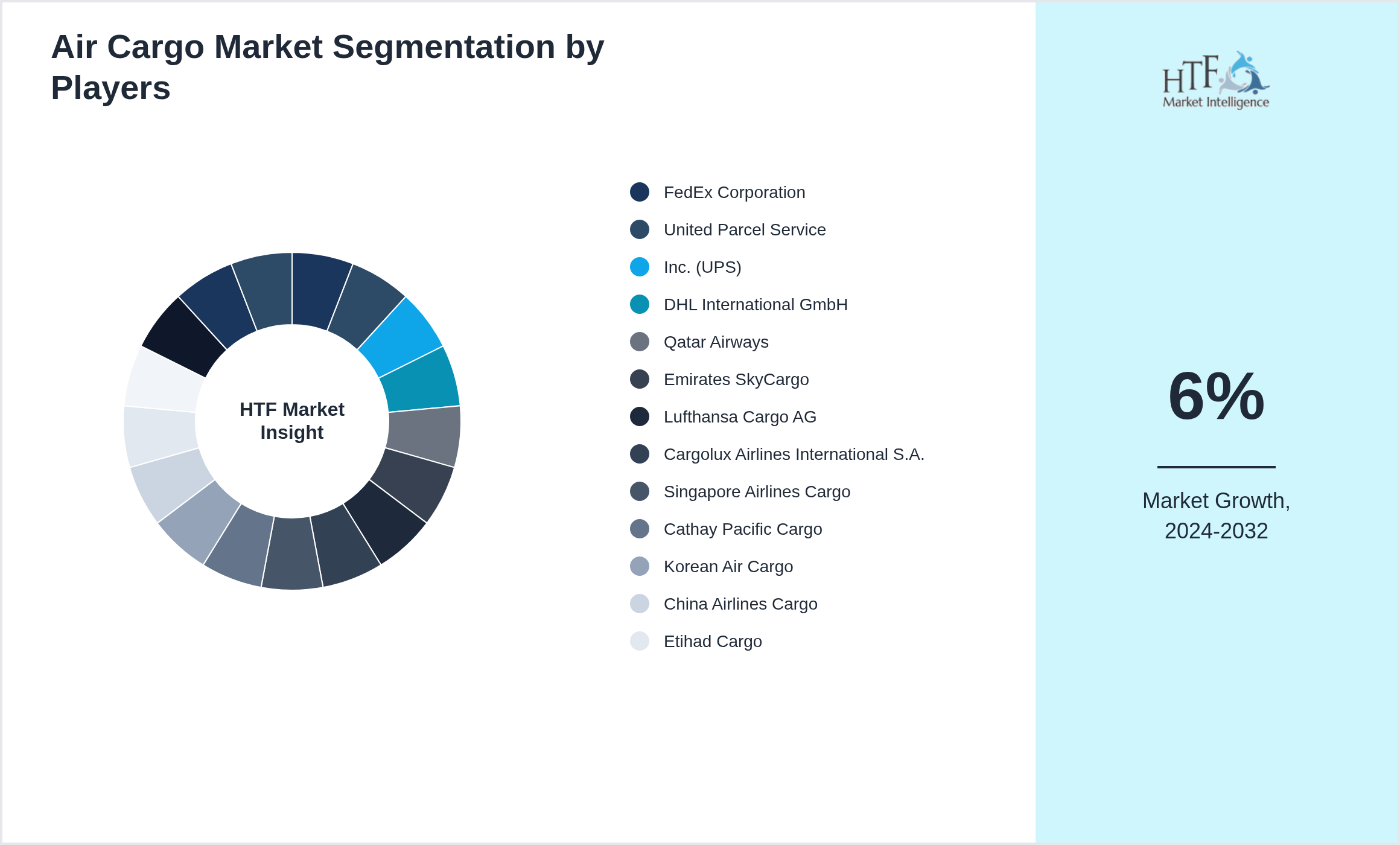Click the Cargolux Airlines International legend dot
1400x845 pixels.
click(640, 454)
